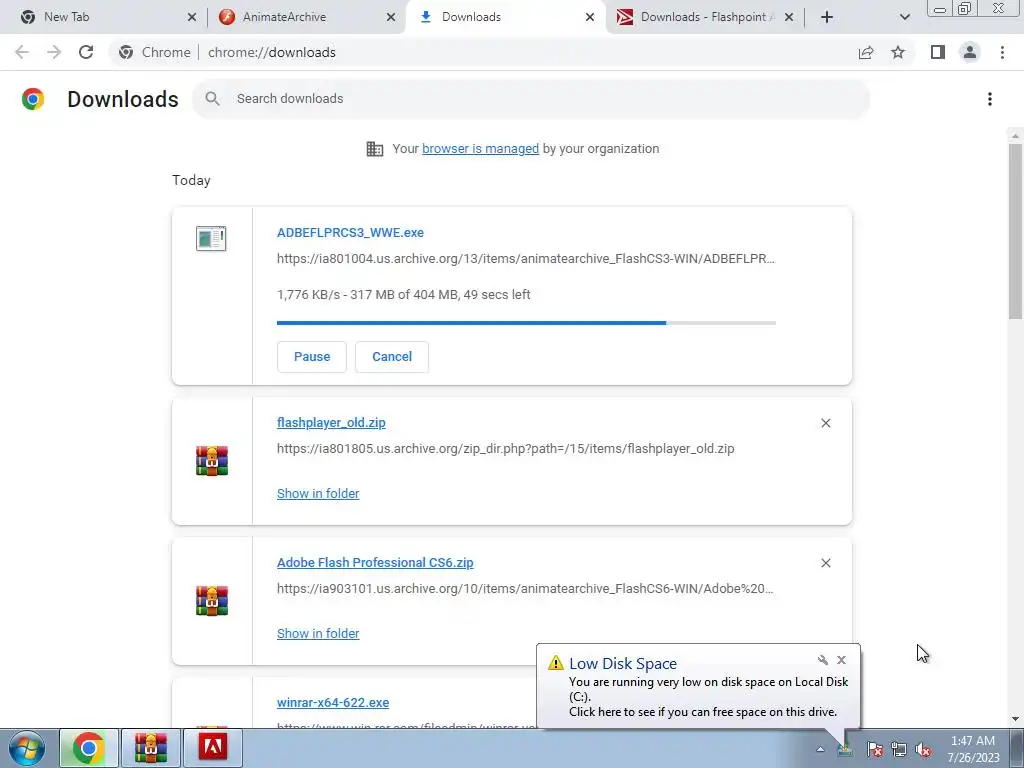The height and width of the screenshot is (768, 1024).
Task: Show flashplayer_old.zip in folder
Action: pos(318,494)
